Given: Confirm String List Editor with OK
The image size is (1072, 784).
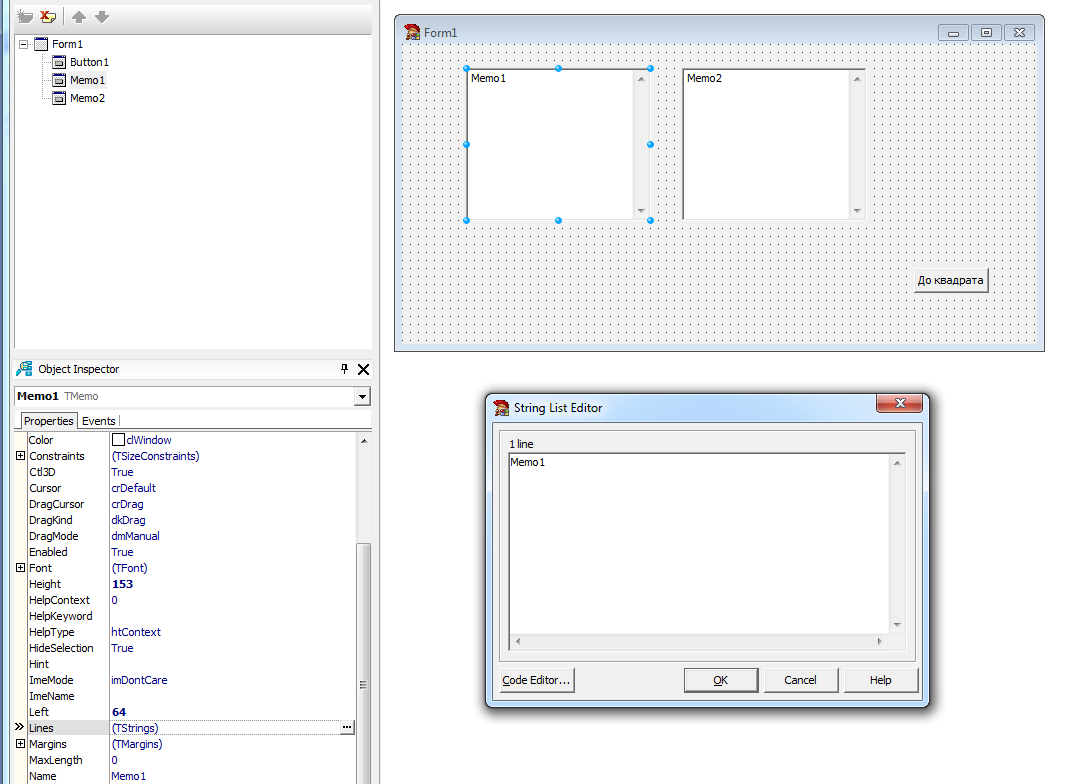Looking at the screenshot, I should point(721,680).
